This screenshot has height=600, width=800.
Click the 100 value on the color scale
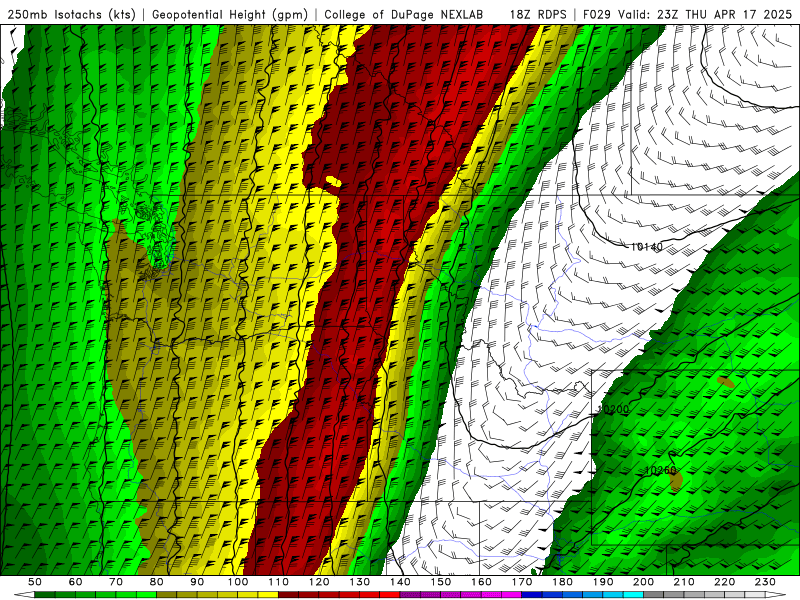pyautogui.click(x=238, y=582)
